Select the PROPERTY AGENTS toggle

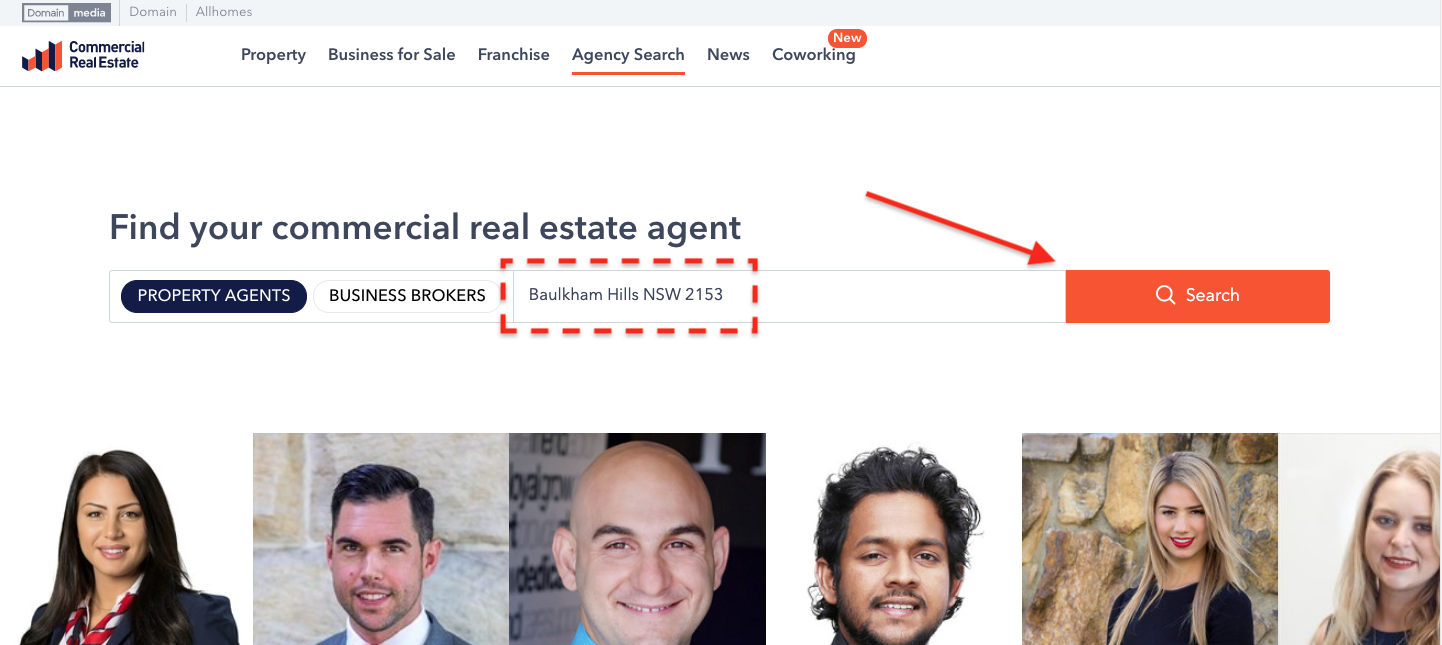click(x=214, y=296)
